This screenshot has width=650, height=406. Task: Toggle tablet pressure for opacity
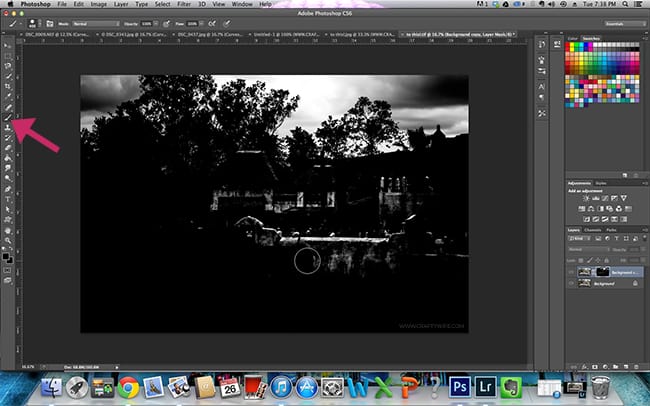167,24
